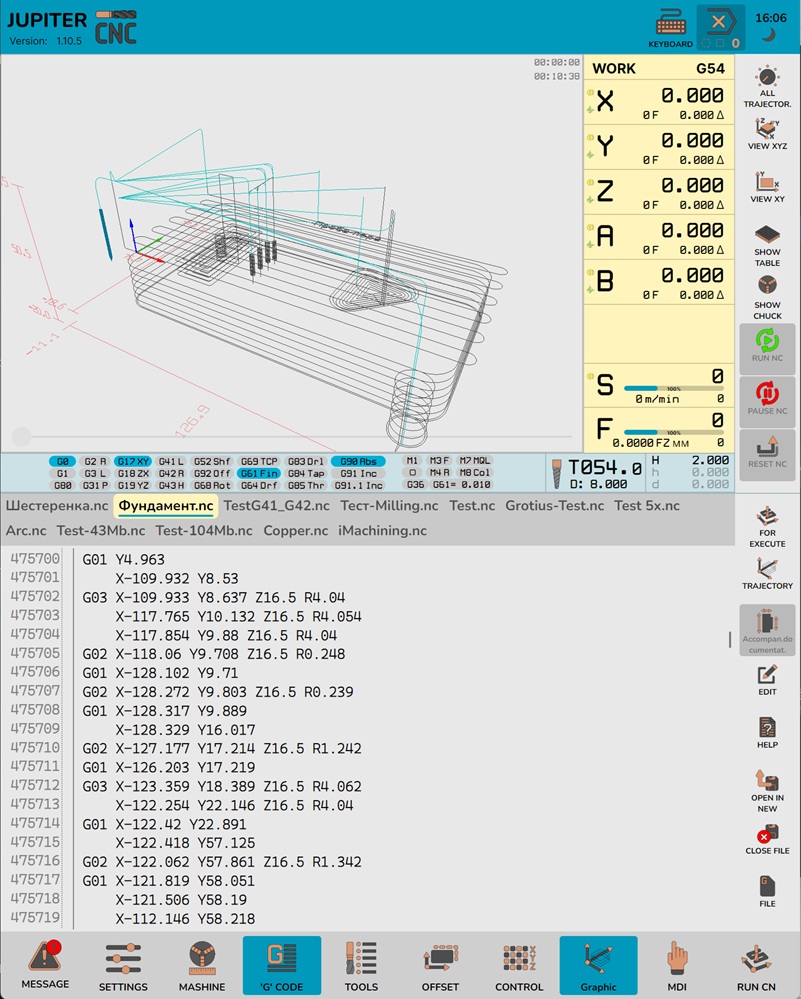
Task: Switch to VIEW XYZ perspective
Action: 767,133
